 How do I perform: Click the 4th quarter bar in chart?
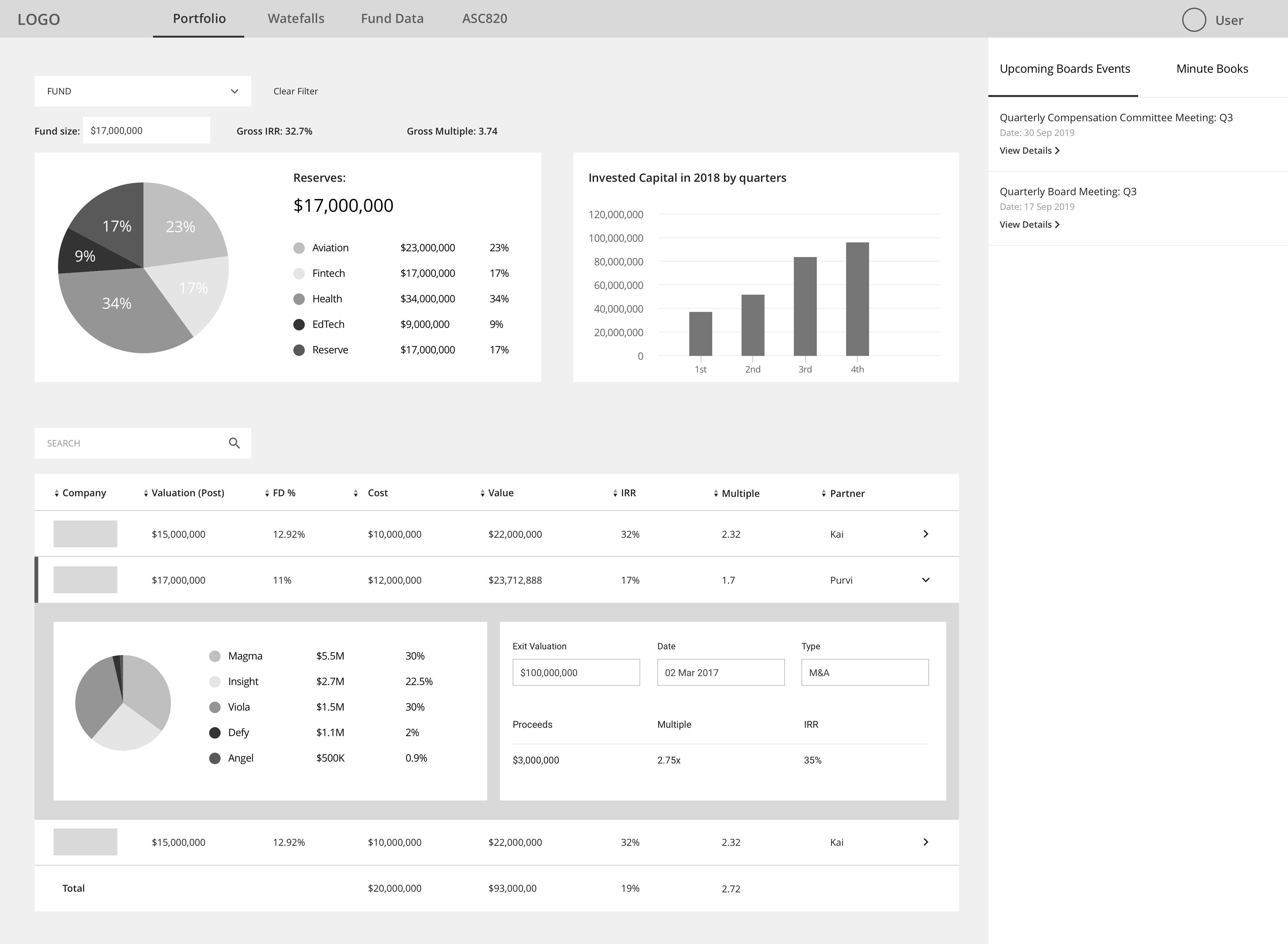point(857,299)
